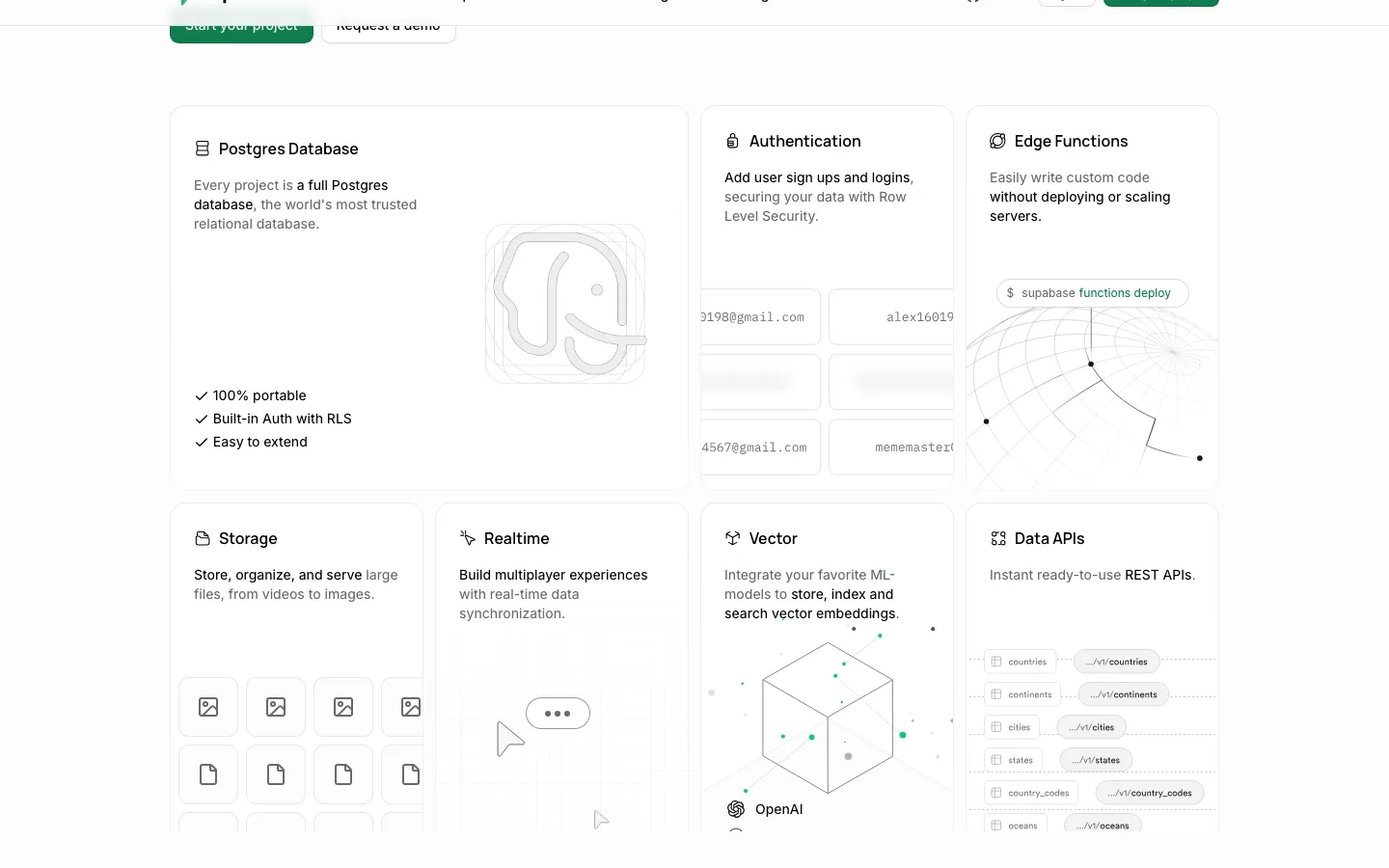Select the ".../v1/cities" endpoint pill
Image resolution: width=1389 pixels, height=868 pixels.
point(1092,727)
